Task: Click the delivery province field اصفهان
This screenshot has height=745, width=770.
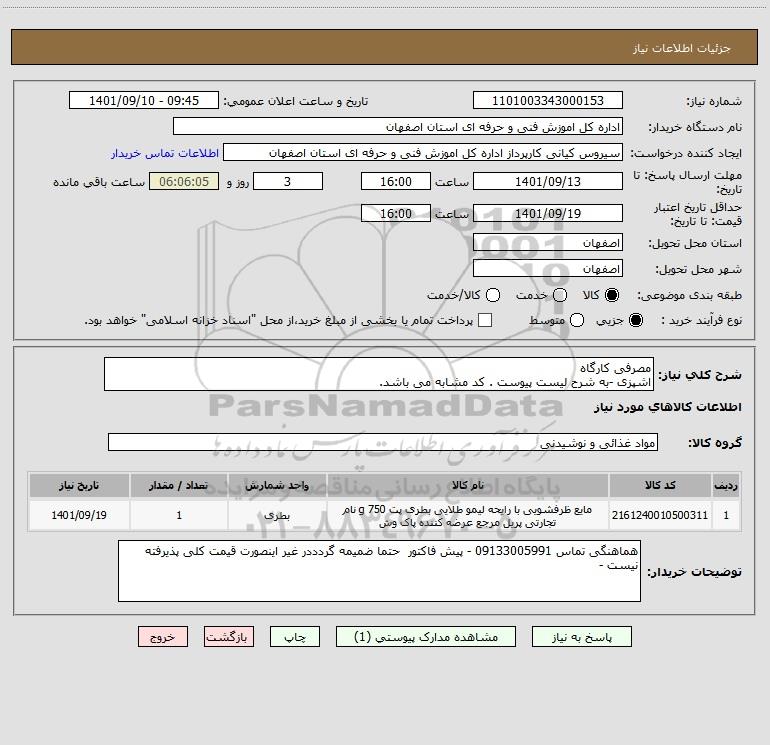Action: [548, 243]
